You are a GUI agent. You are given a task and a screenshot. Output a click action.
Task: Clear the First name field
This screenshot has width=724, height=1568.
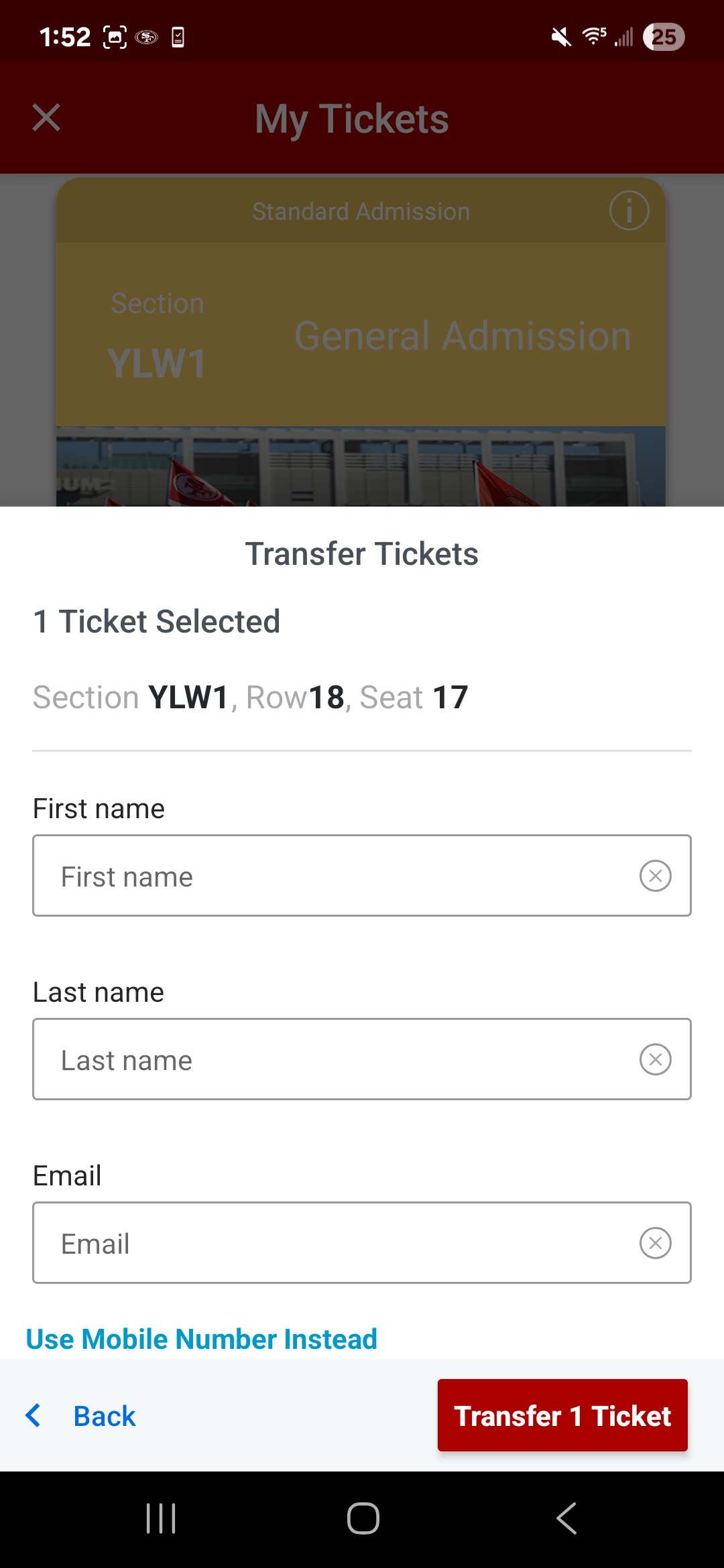(x=655, y=876)
